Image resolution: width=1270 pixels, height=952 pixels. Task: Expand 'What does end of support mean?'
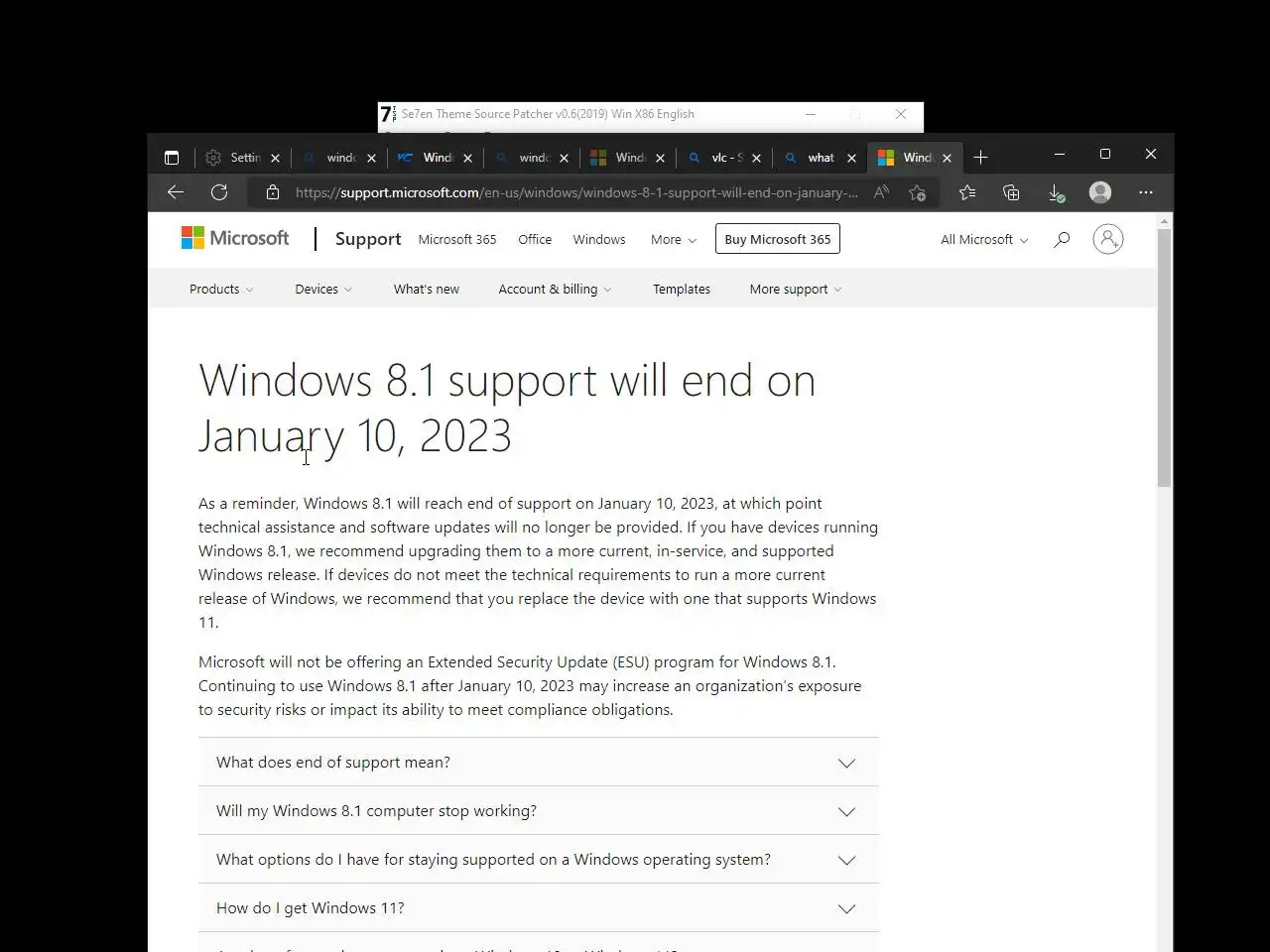(x=539, y=763)
